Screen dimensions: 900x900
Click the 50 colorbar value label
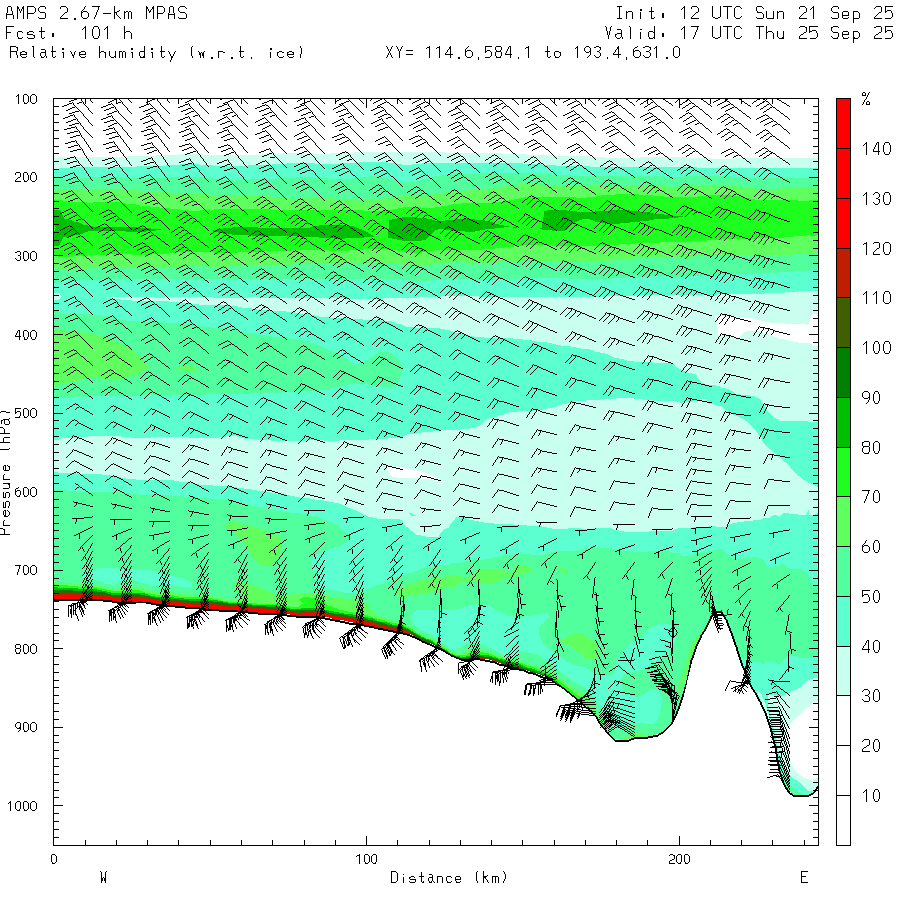871,597
